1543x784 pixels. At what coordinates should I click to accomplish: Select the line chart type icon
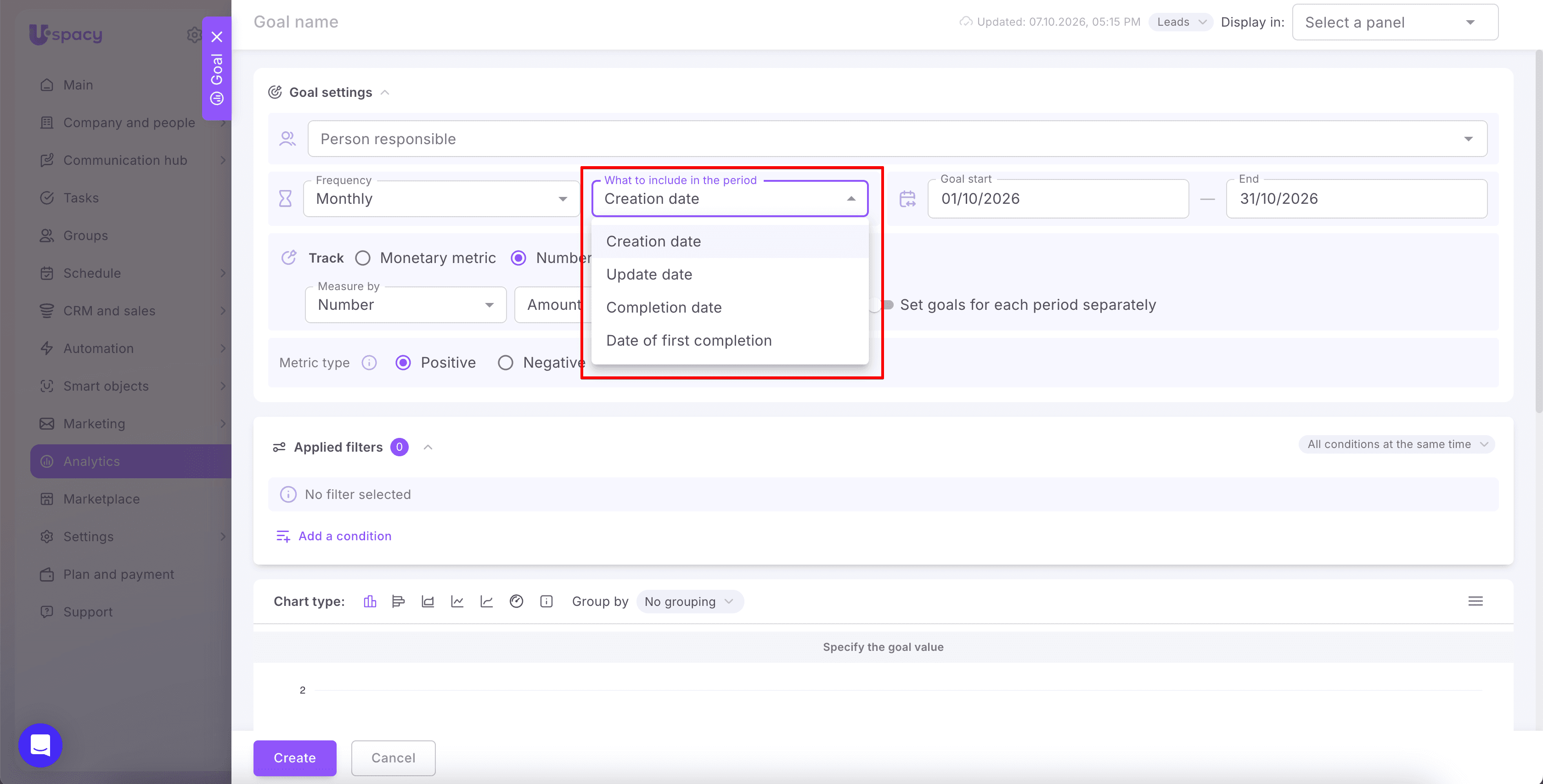click(457, 601)
